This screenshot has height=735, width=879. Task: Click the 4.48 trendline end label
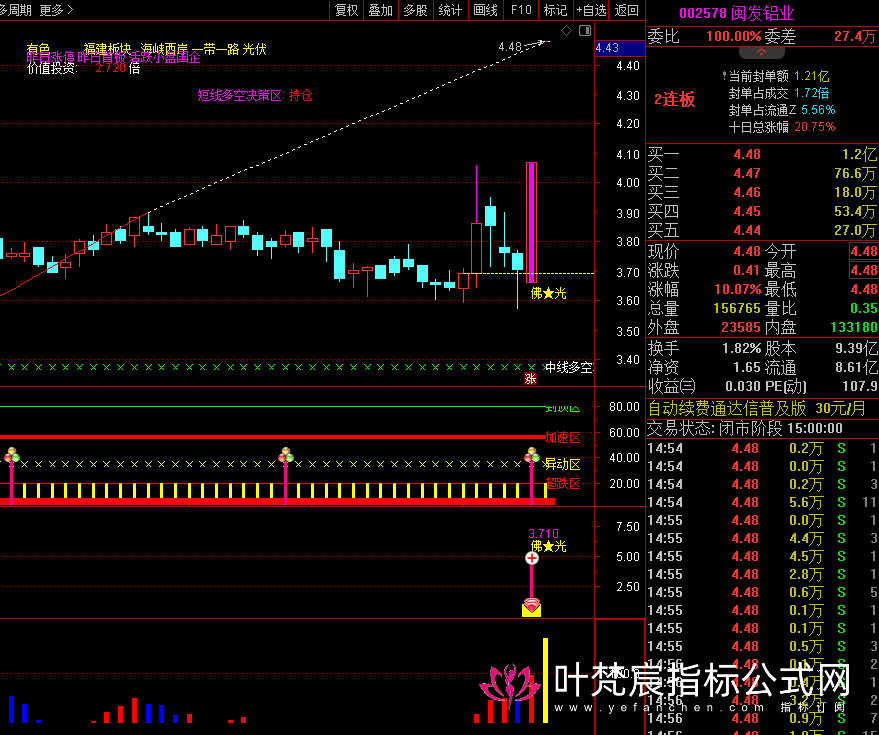510,47
